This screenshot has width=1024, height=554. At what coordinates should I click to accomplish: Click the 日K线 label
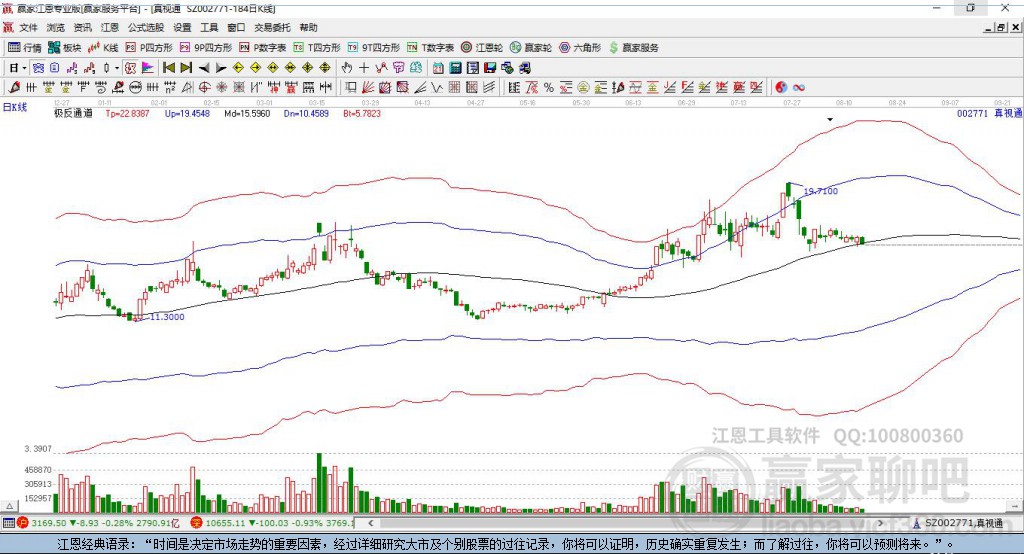click(15, 108)
